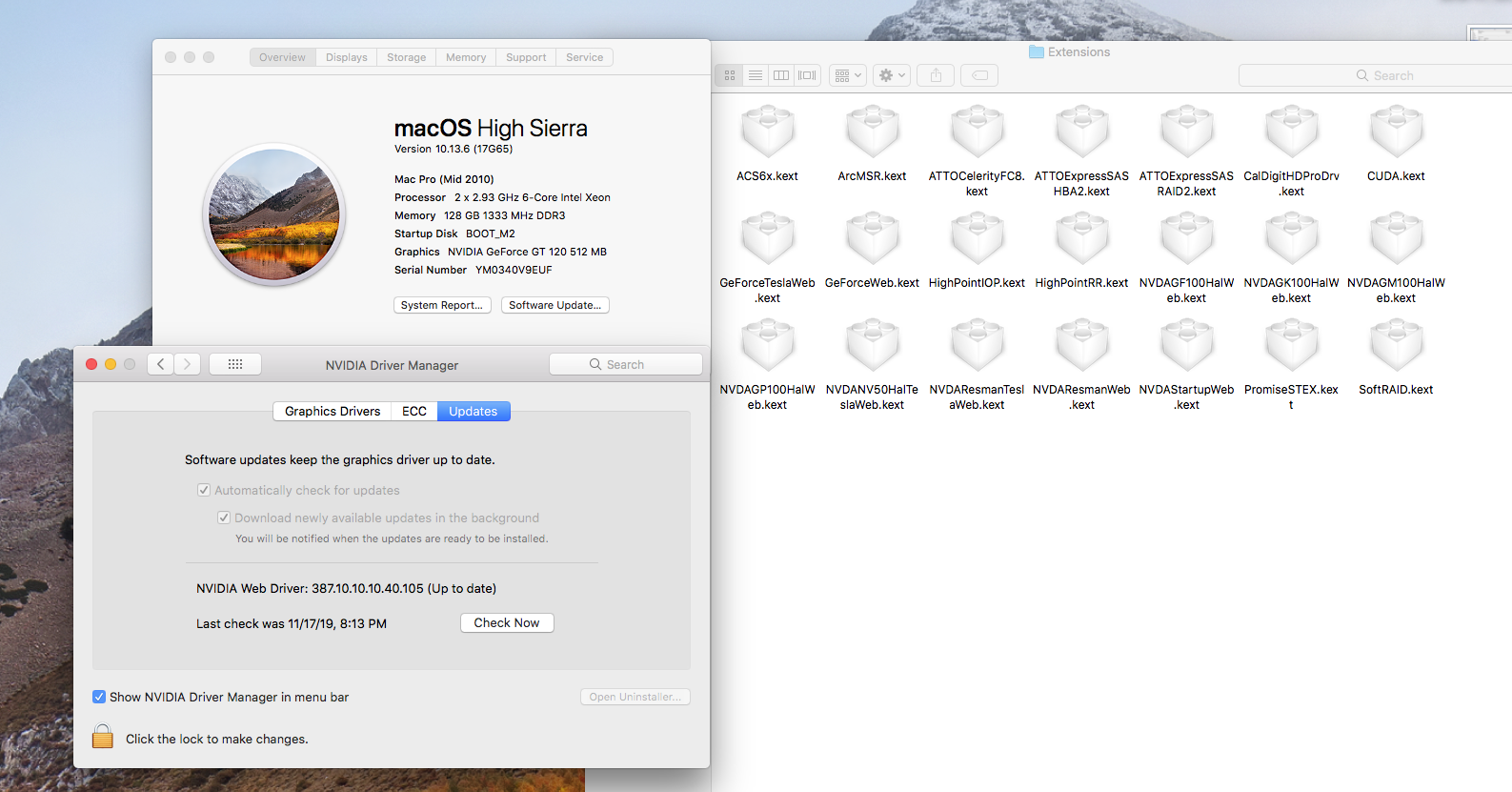
Task: Select the CUDA.kext icon
Action: click(1397, 132)
